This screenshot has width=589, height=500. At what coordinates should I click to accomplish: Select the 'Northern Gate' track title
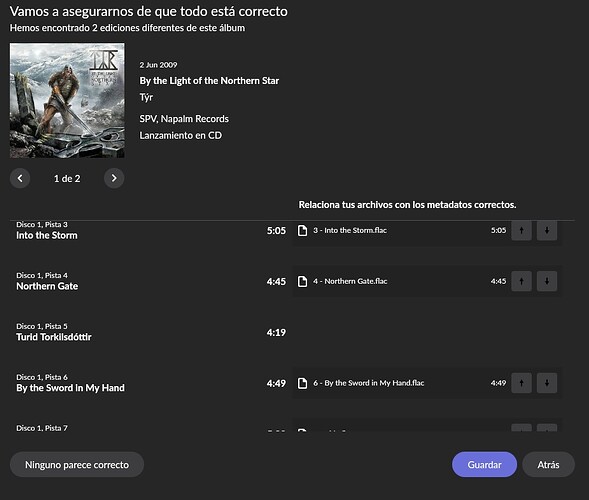click(47, 286)
